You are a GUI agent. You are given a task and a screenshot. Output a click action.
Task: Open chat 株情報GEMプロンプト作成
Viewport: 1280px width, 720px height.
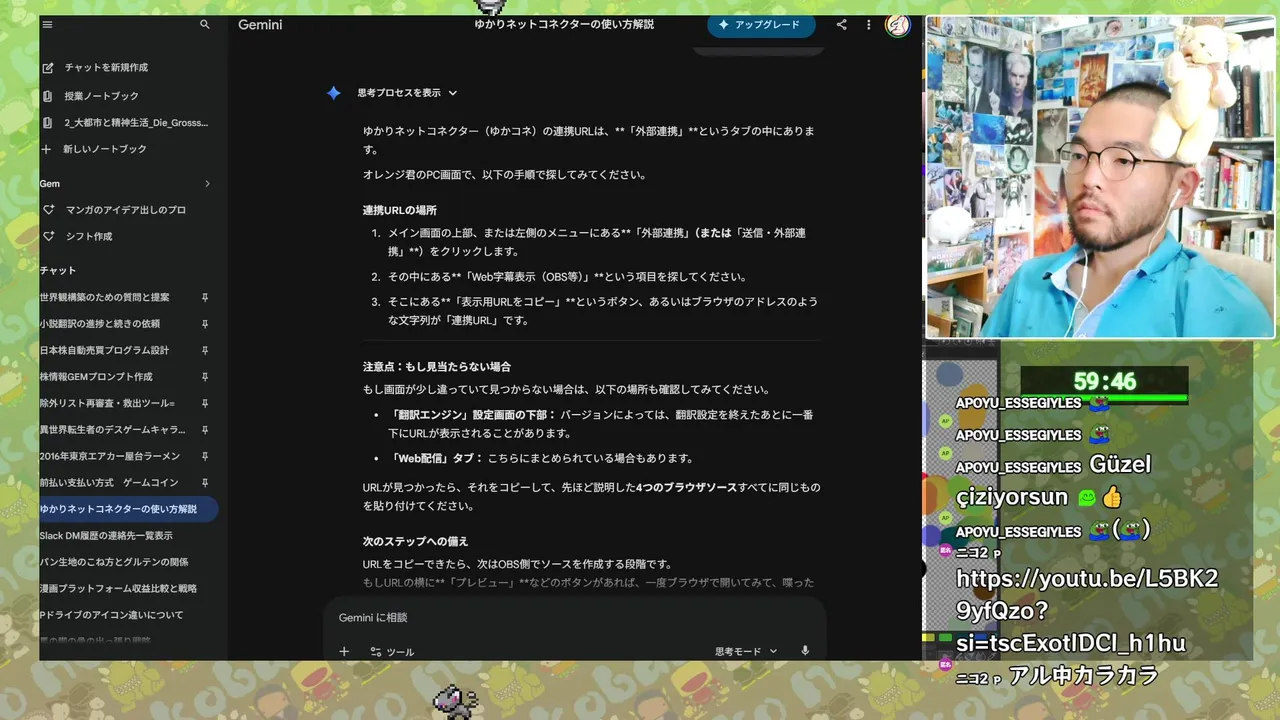[96, 377]
